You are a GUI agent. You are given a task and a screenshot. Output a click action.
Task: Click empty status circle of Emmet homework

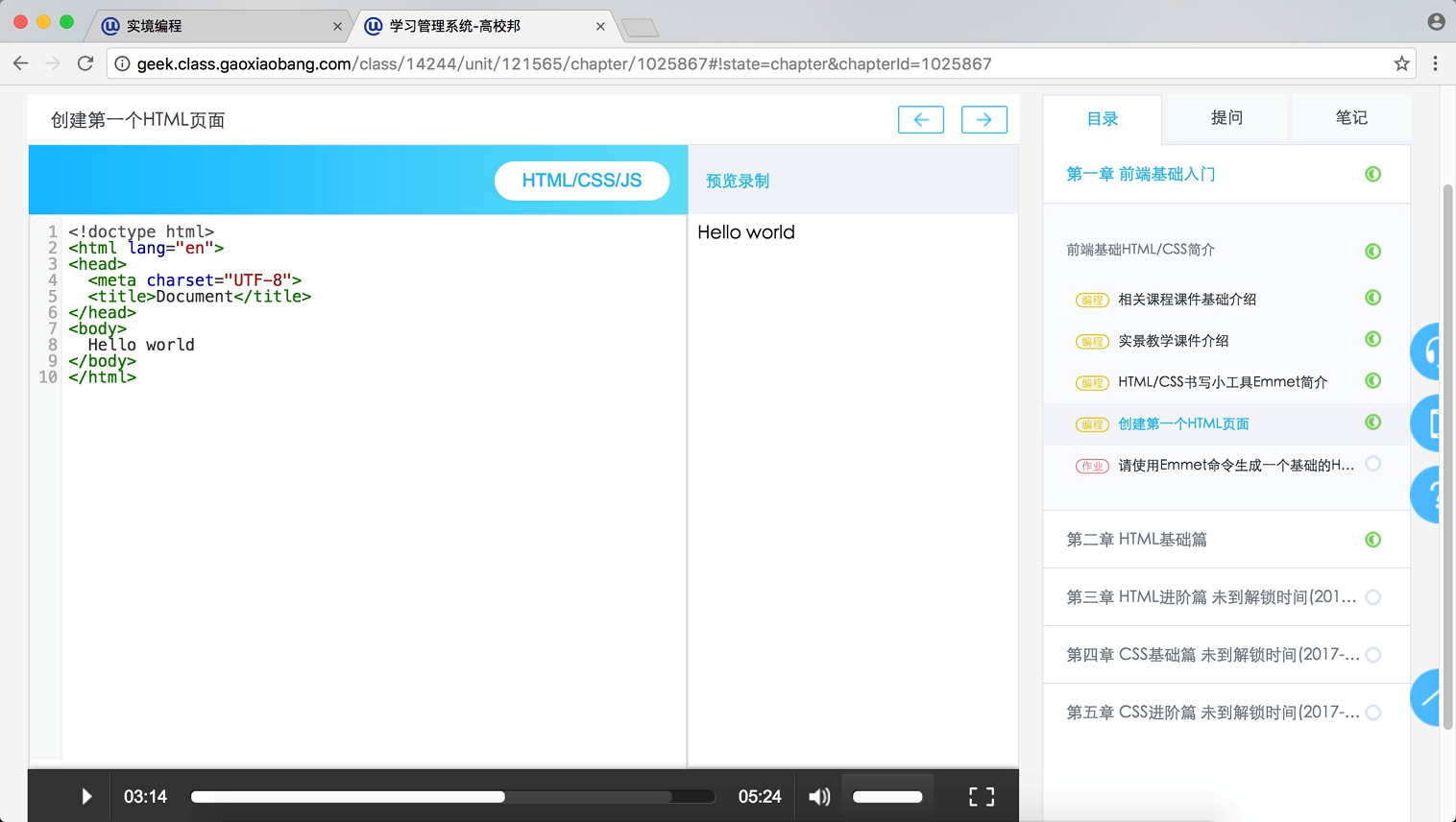click(x=1373, y=464)
